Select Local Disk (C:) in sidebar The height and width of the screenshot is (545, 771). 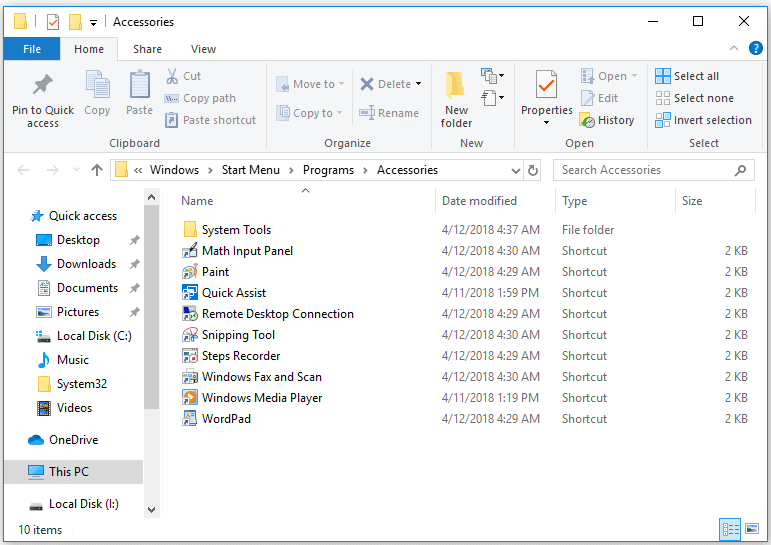84,336
